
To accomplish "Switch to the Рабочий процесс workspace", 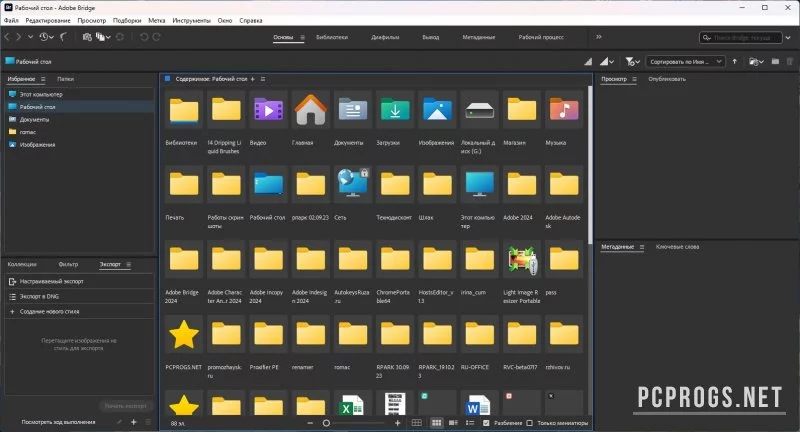I will pos(541,37).
